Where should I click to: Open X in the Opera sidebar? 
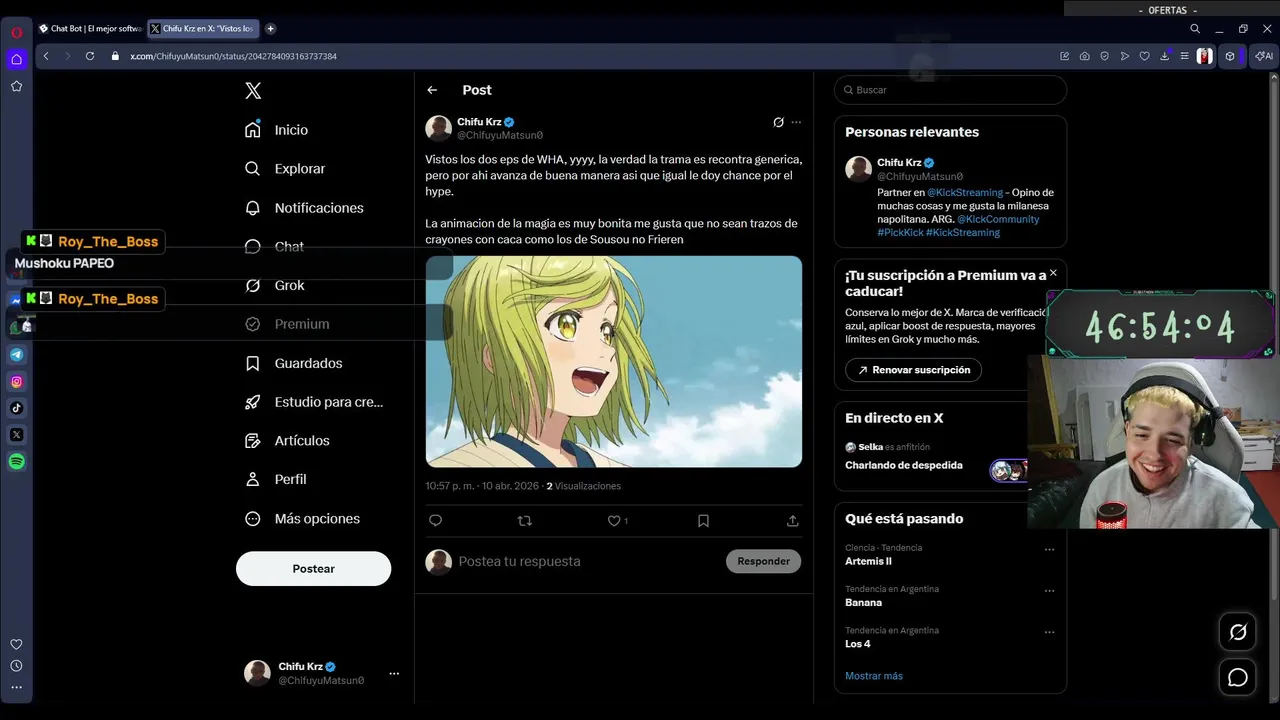tap(16, 435)
